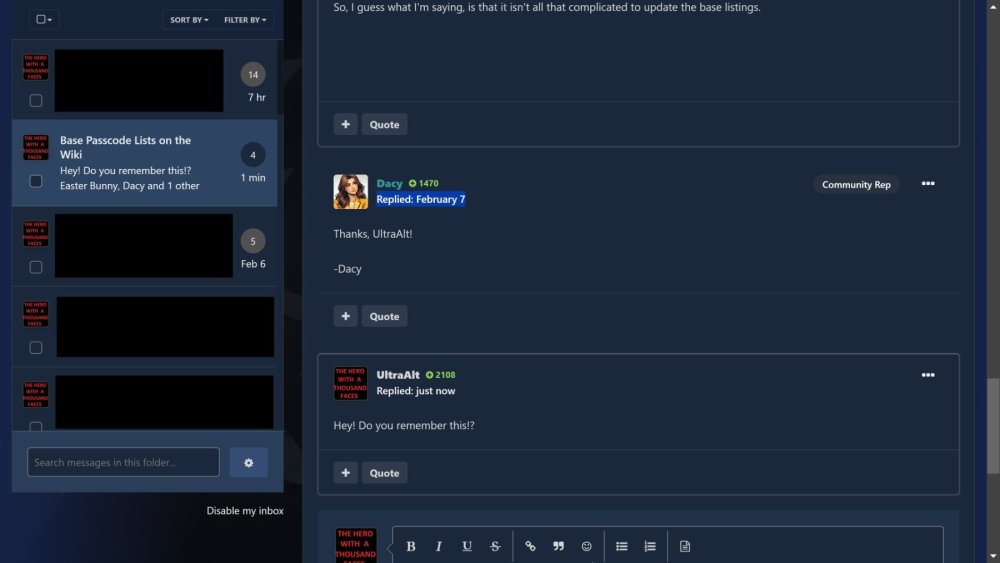The height and width of the screenshot is (563, 1000).
Task: Click the underline formatting icon
Action: 467,546
